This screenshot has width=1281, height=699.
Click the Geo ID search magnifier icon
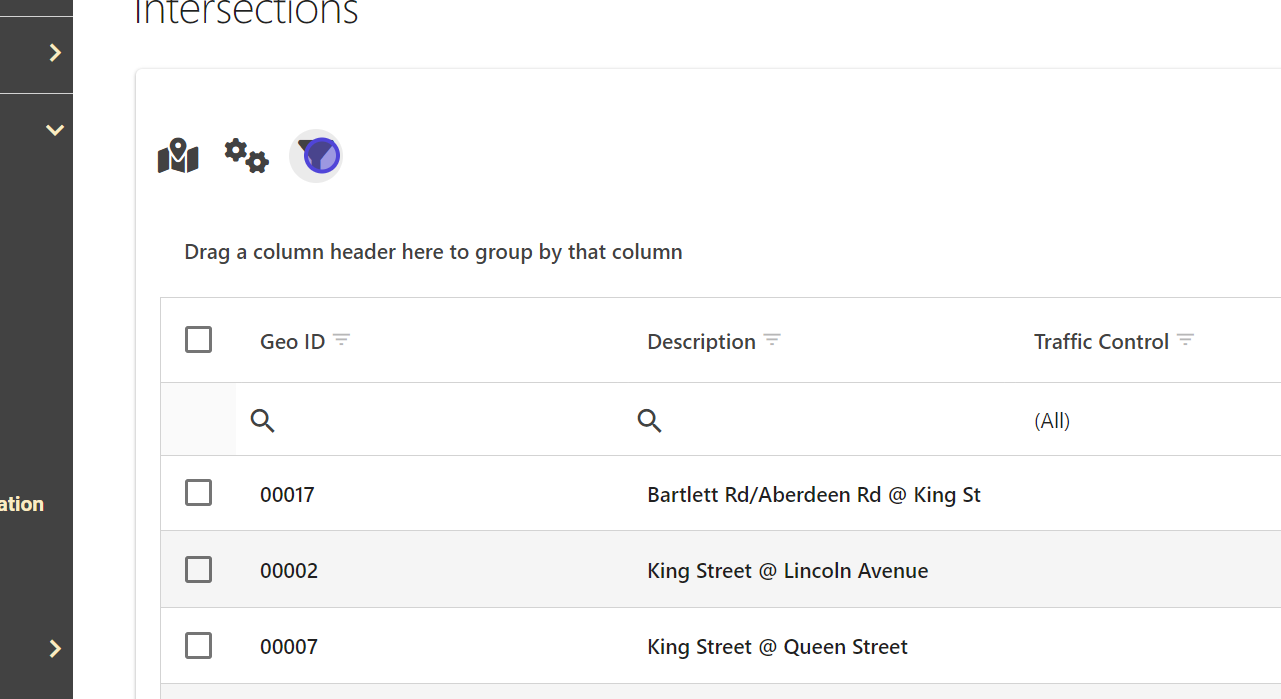263,421
